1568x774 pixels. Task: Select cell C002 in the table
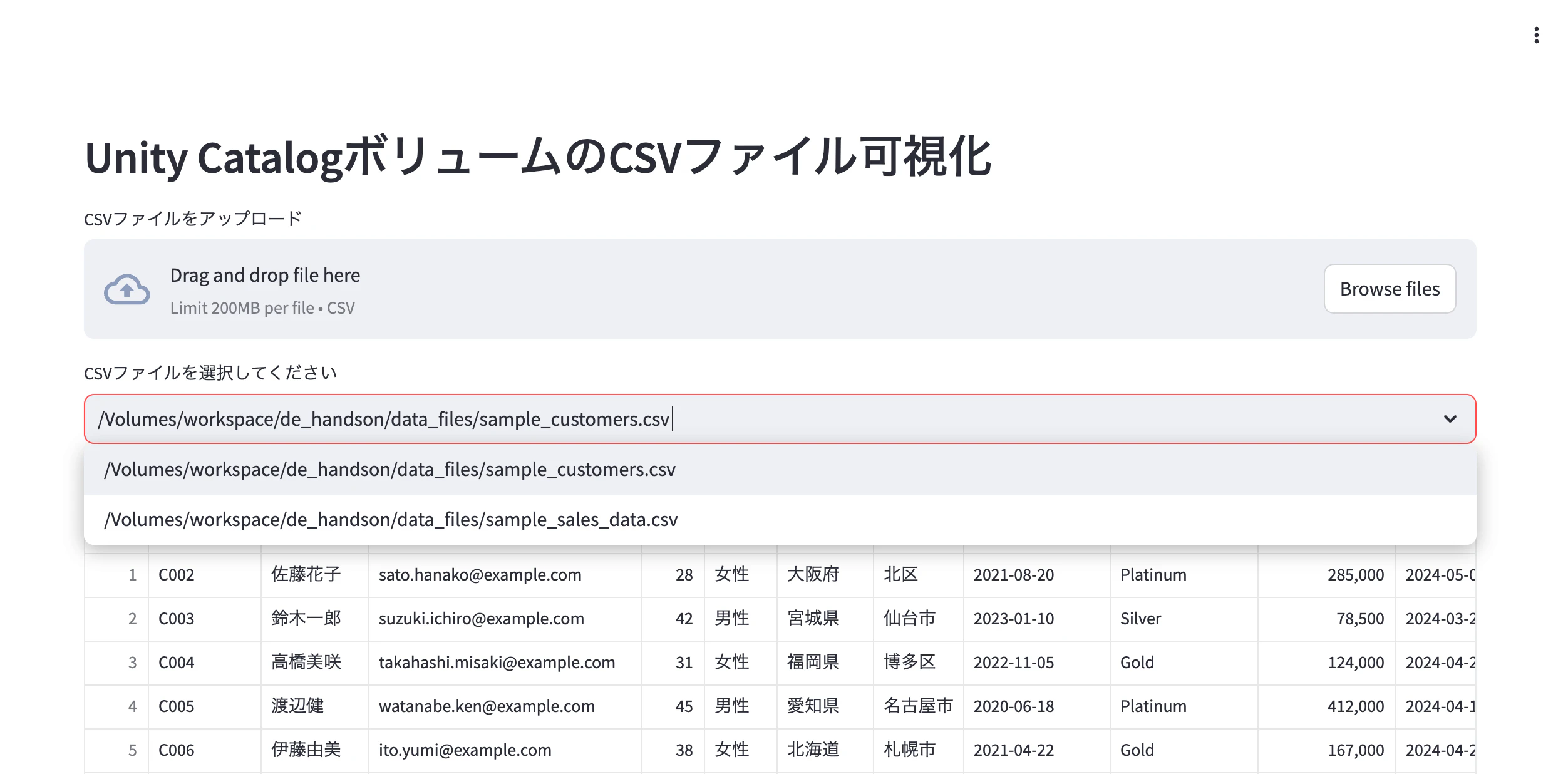pyautogui.click(x=205, y=575)
